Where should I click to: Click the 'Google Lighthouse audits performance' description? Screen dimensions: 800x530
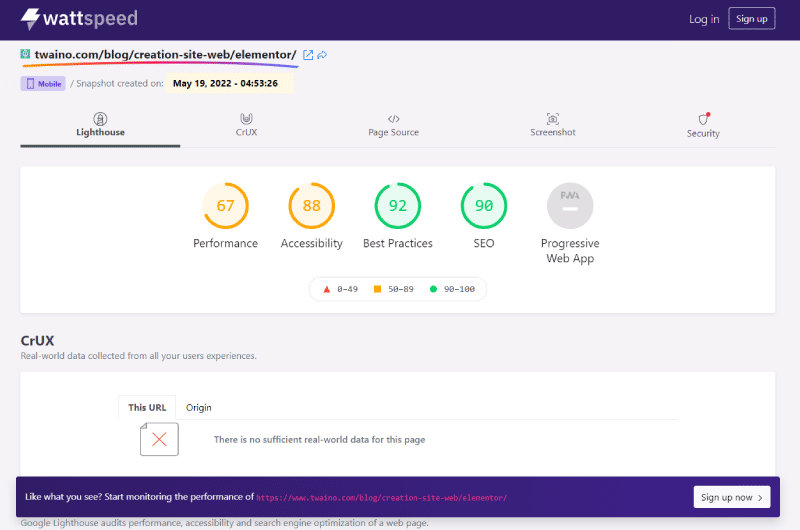tap(224, 523)
